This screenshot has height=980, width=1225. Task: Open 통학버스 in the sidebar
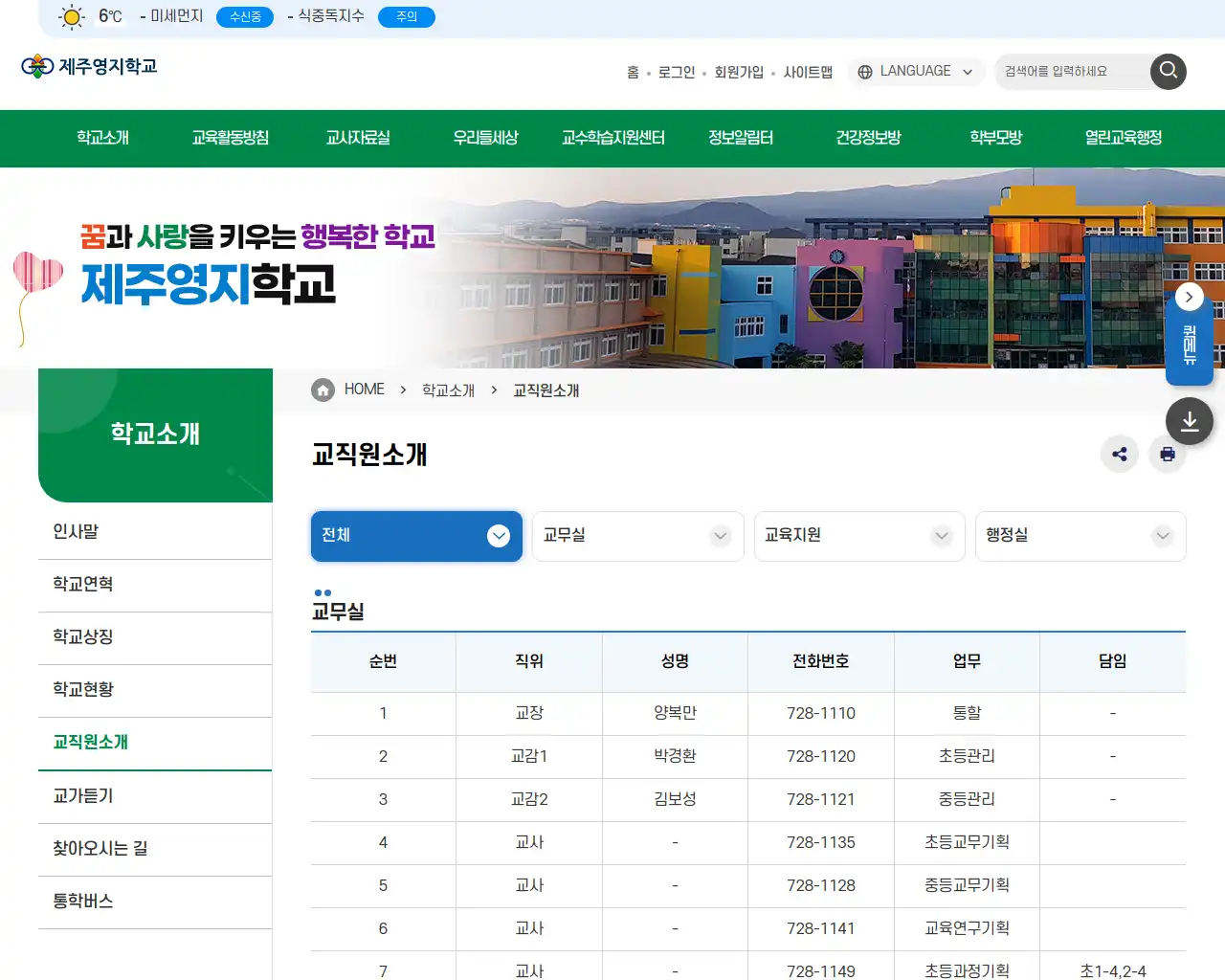(x=155, y=902)
